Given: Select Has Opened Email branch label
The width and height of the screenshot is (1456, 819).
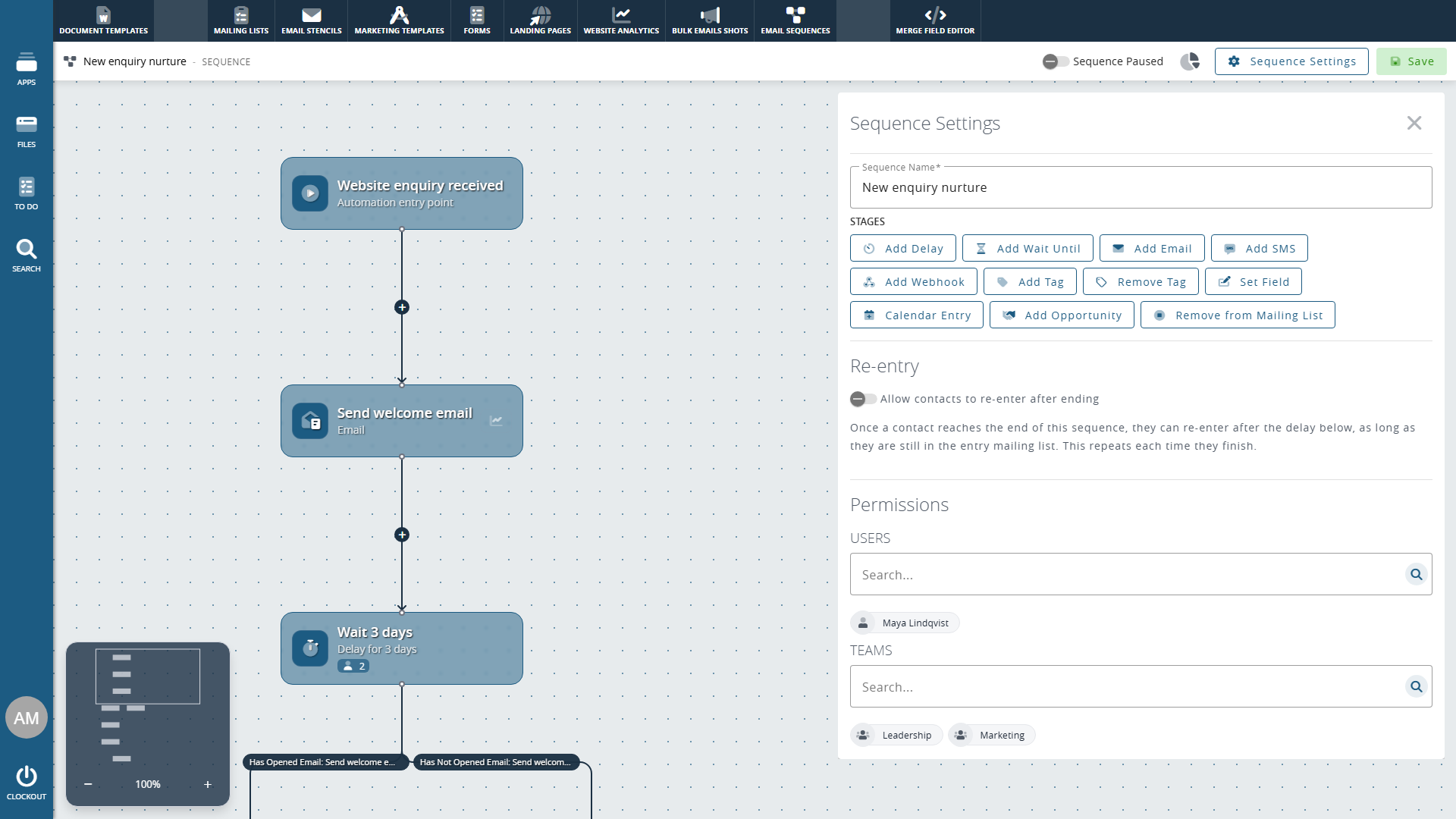Looking at the screenshot, I should coord(325,762).
